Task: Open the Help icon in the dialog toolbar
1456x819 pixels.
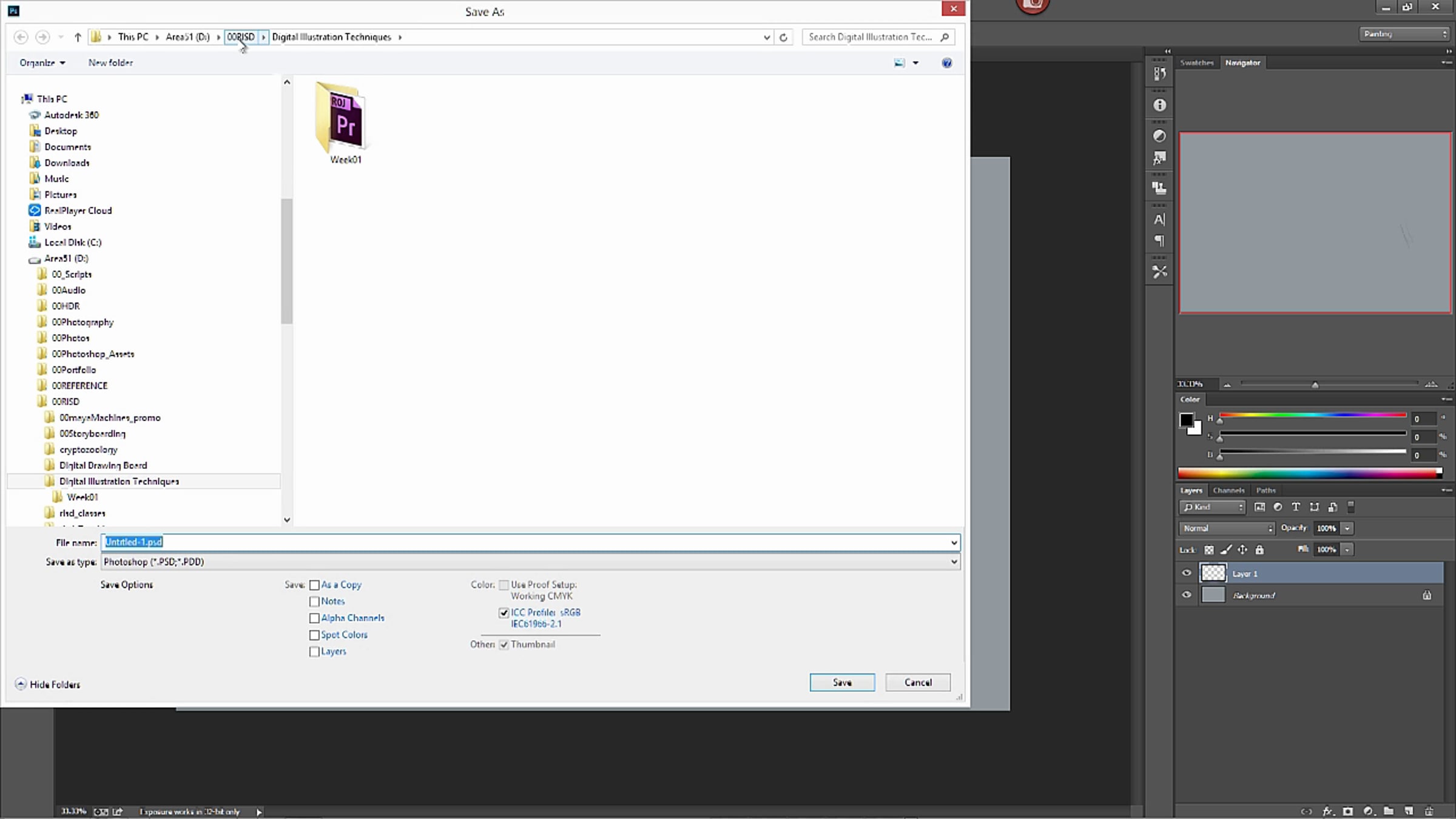Action: pyautogui.click(x=946, y=63)
